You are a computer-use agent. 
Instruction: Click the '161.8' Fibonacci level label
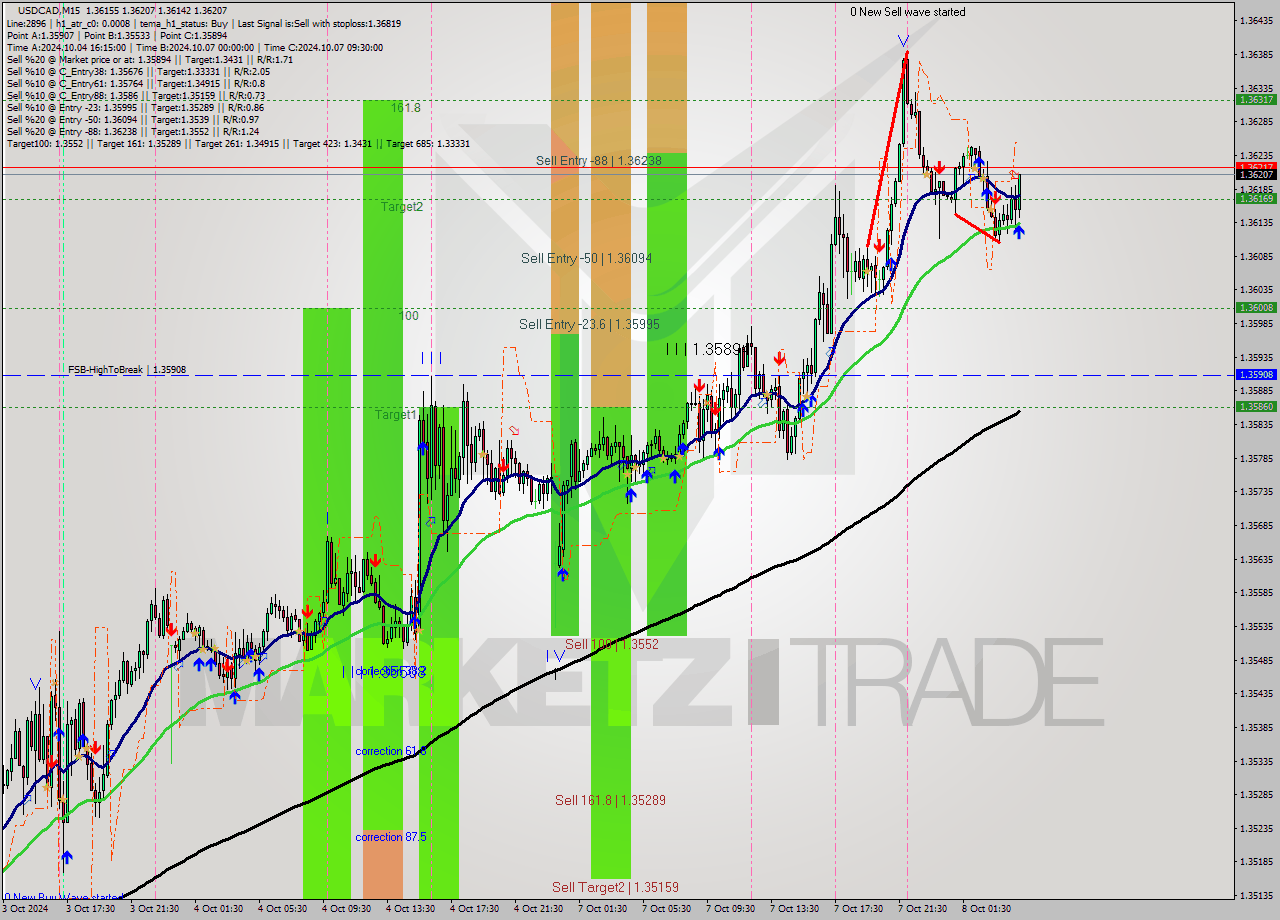405,107
